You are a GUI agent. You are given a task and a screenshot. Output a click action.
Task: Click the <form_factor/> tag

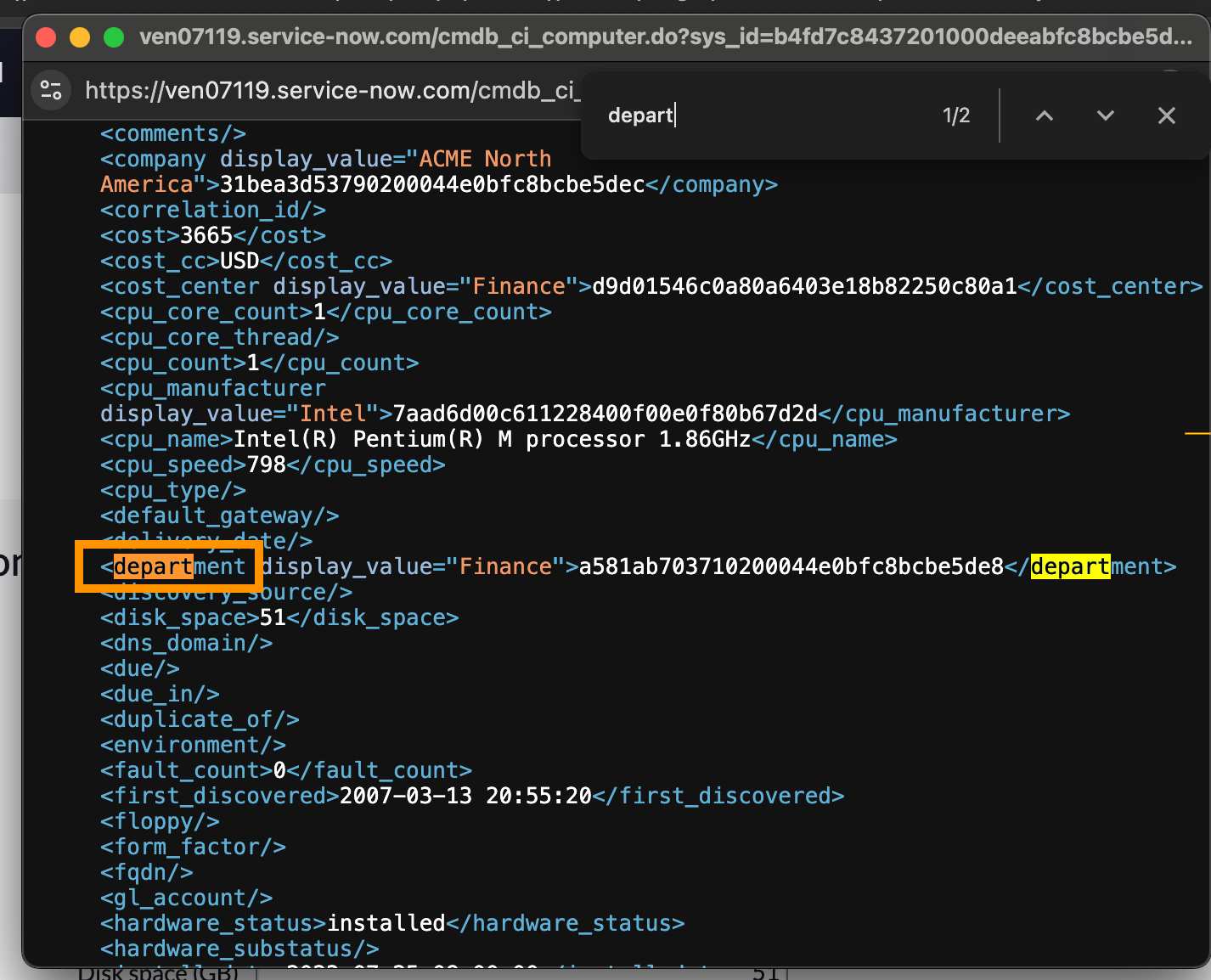pyautogui.click(x=193, y=847)
